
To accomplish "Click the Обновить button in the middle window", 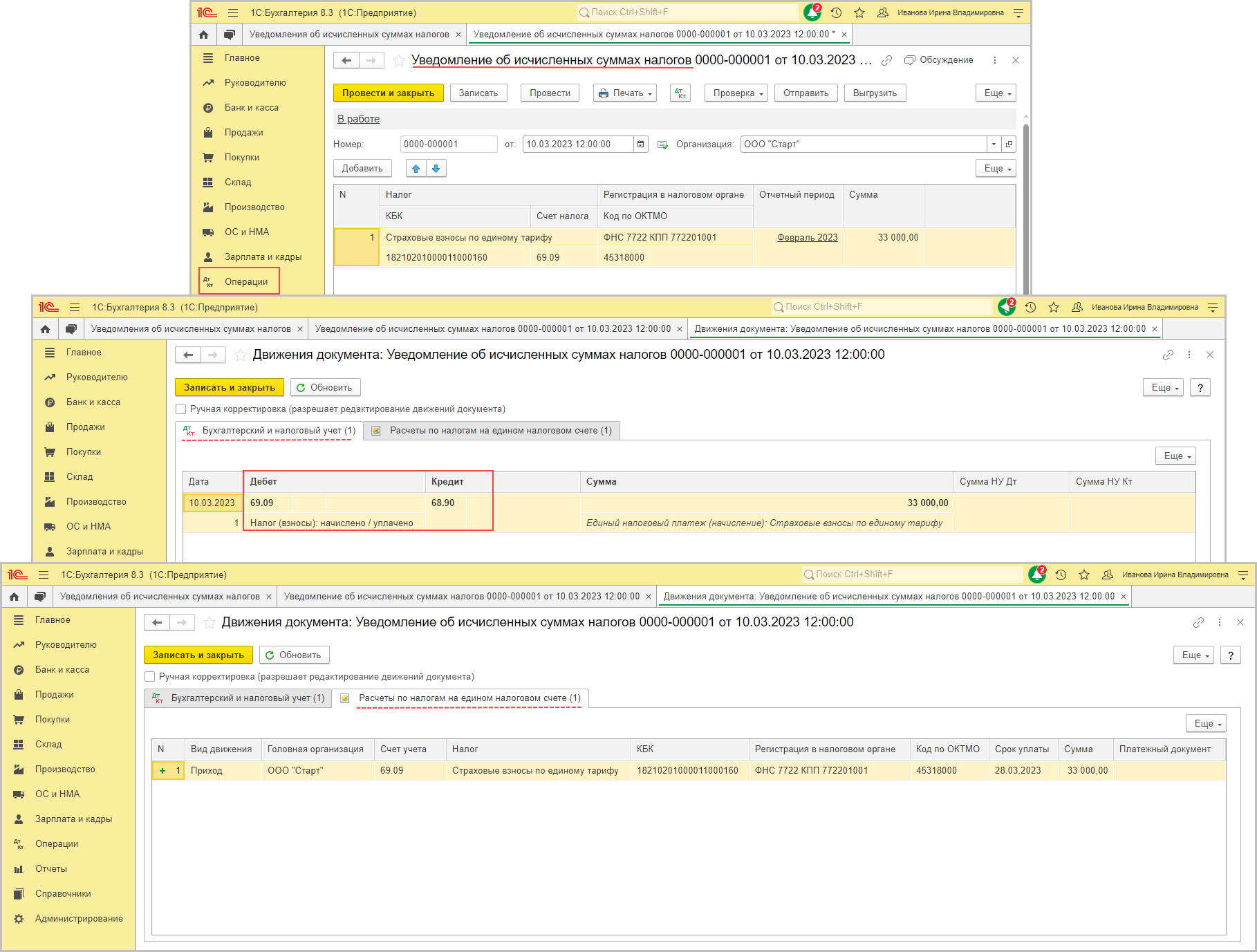I will click(x=326, y=388).
